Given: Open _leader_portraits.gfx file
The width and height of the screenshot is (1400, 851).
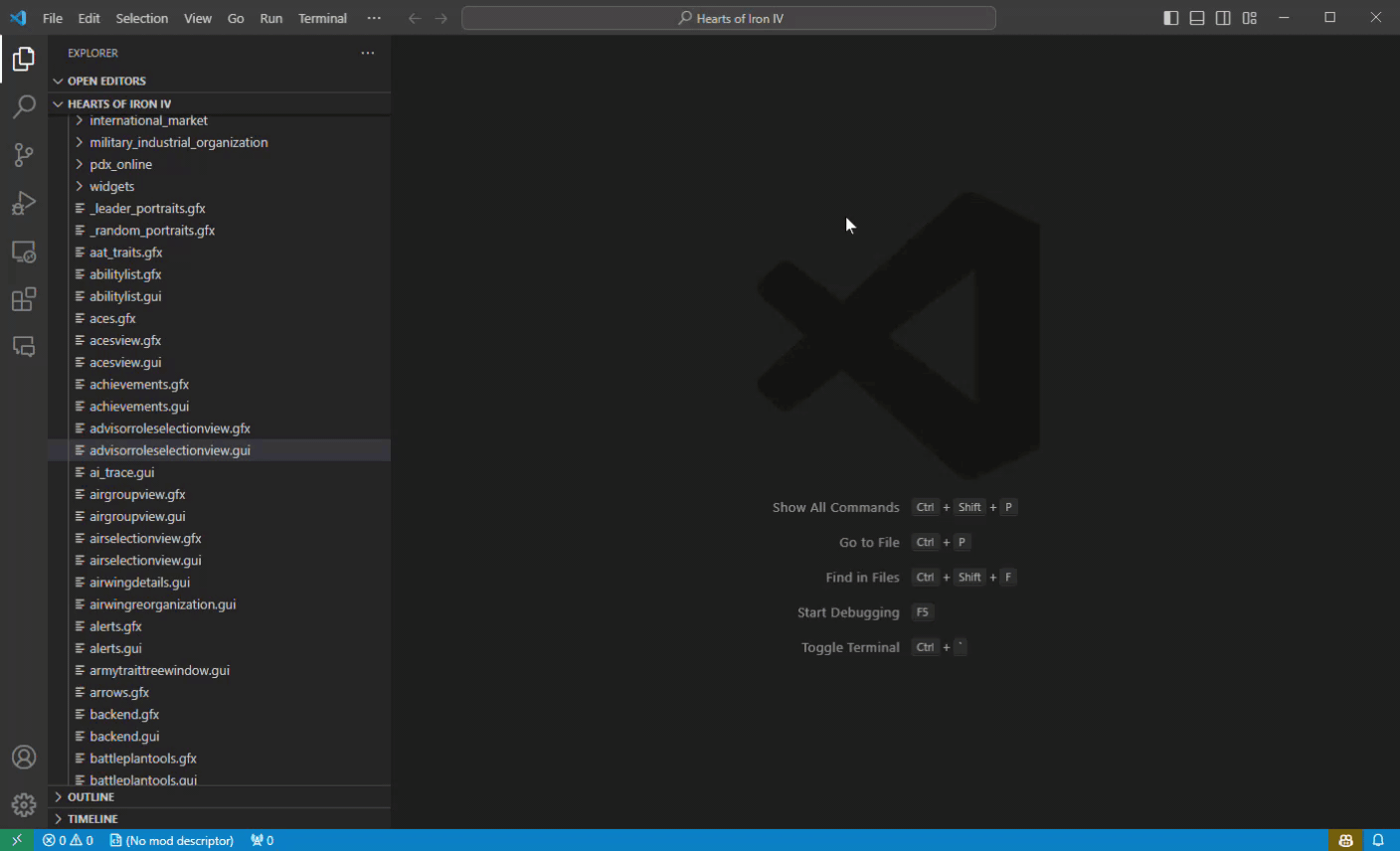Looking at the screenshot, I should click(219, 208).
